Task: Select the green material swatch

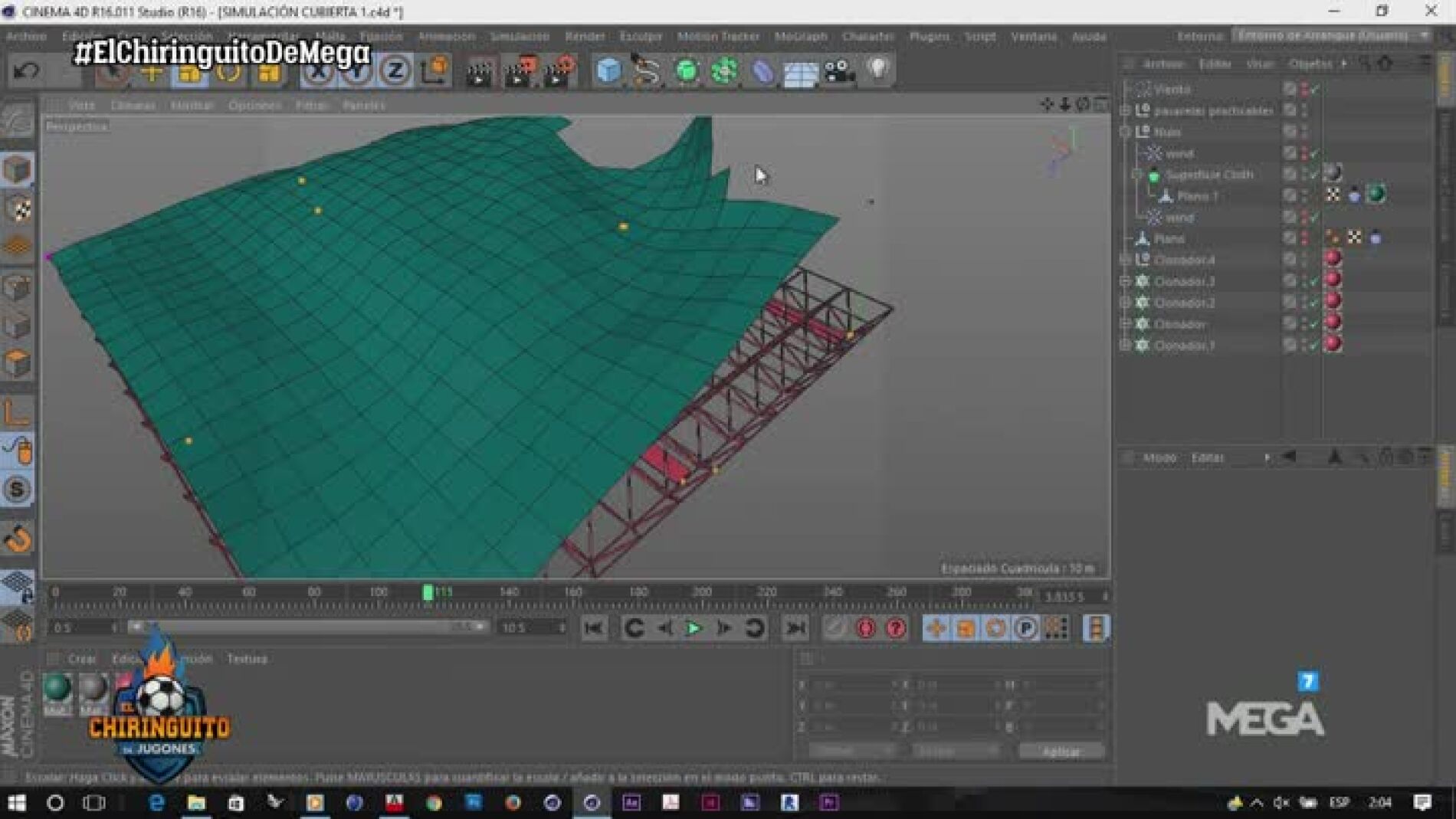Action: click(57, 688)
